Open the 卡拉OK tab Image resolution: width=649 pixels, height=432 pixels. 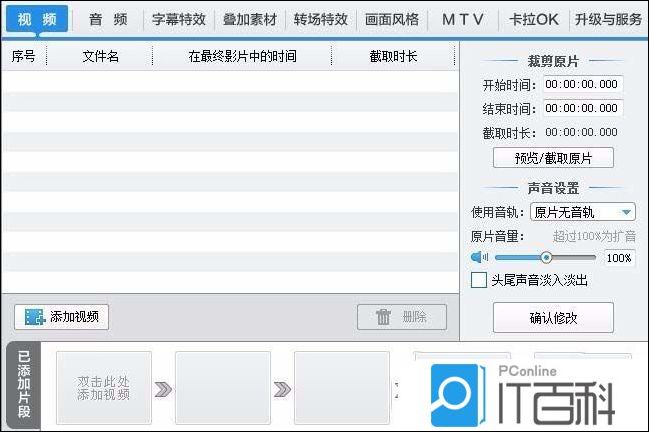tap(534, 19)
